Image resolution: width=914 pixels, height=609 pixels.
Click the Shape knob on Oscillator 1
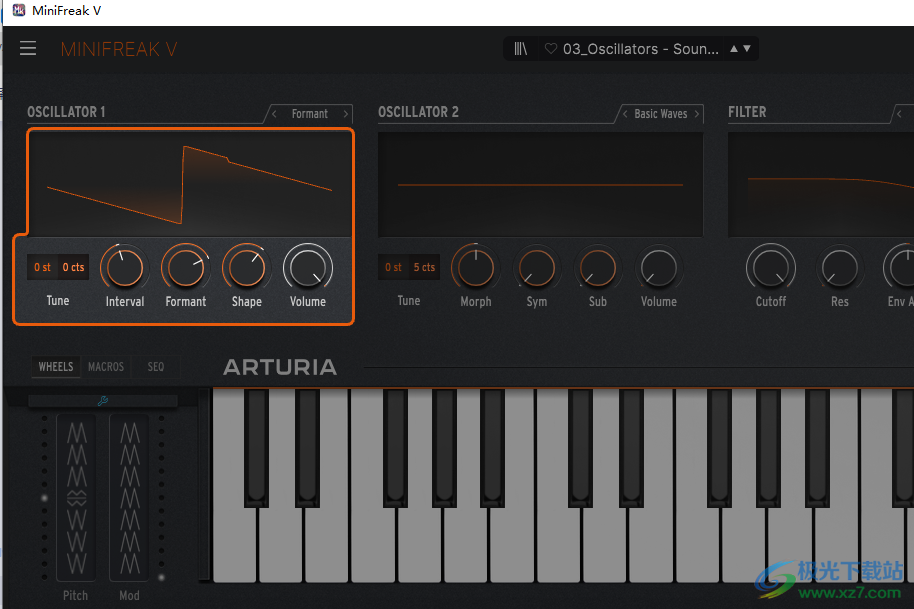246,268
